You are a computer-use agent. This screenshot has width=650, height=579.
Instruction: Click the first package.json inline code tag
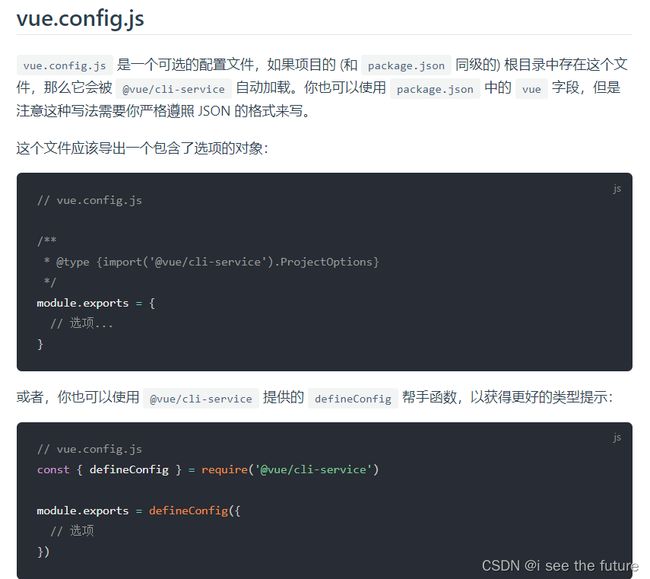tap(406, 65)
